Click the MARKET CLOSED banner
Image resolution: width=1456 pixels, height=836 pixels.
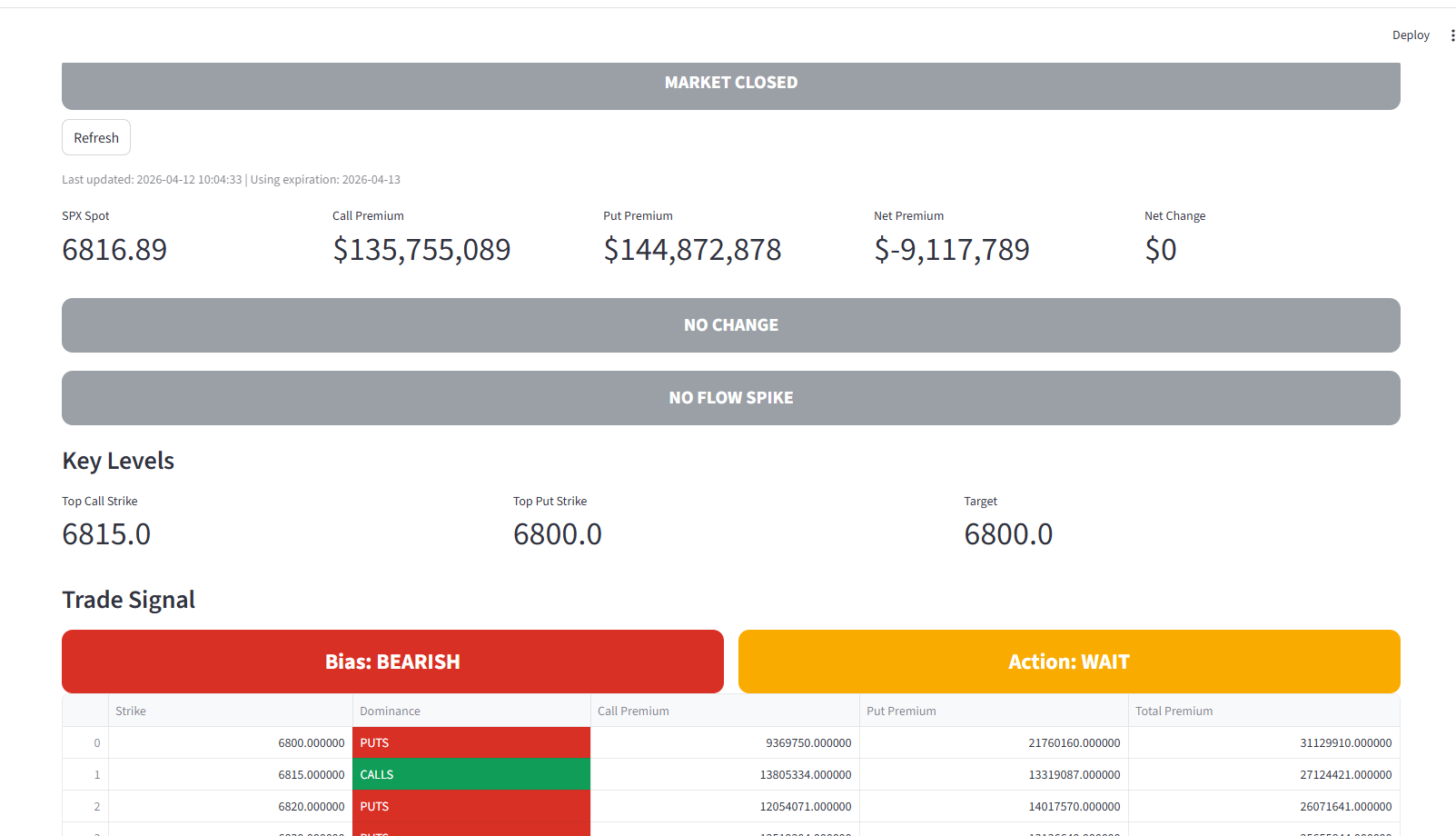(730, 84)
